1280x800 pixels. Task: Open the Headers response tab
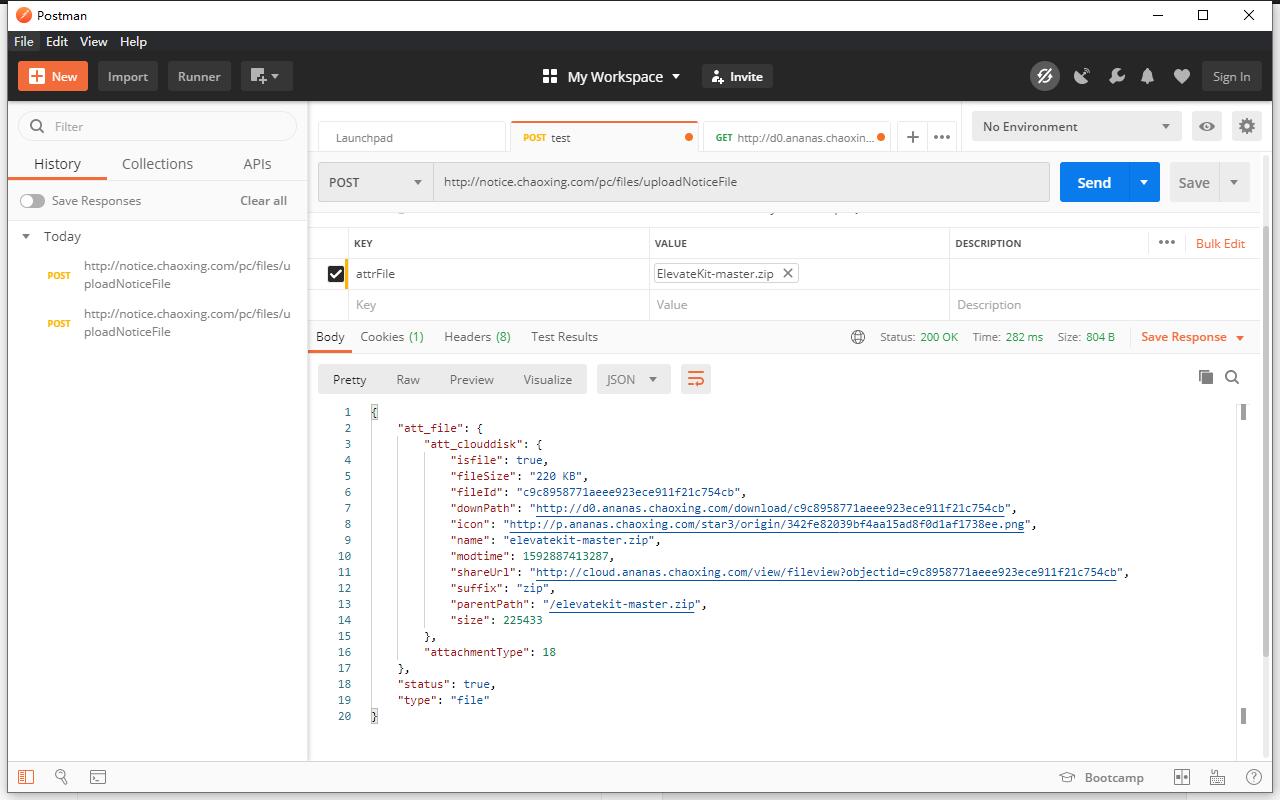click(x=476, y=337)
